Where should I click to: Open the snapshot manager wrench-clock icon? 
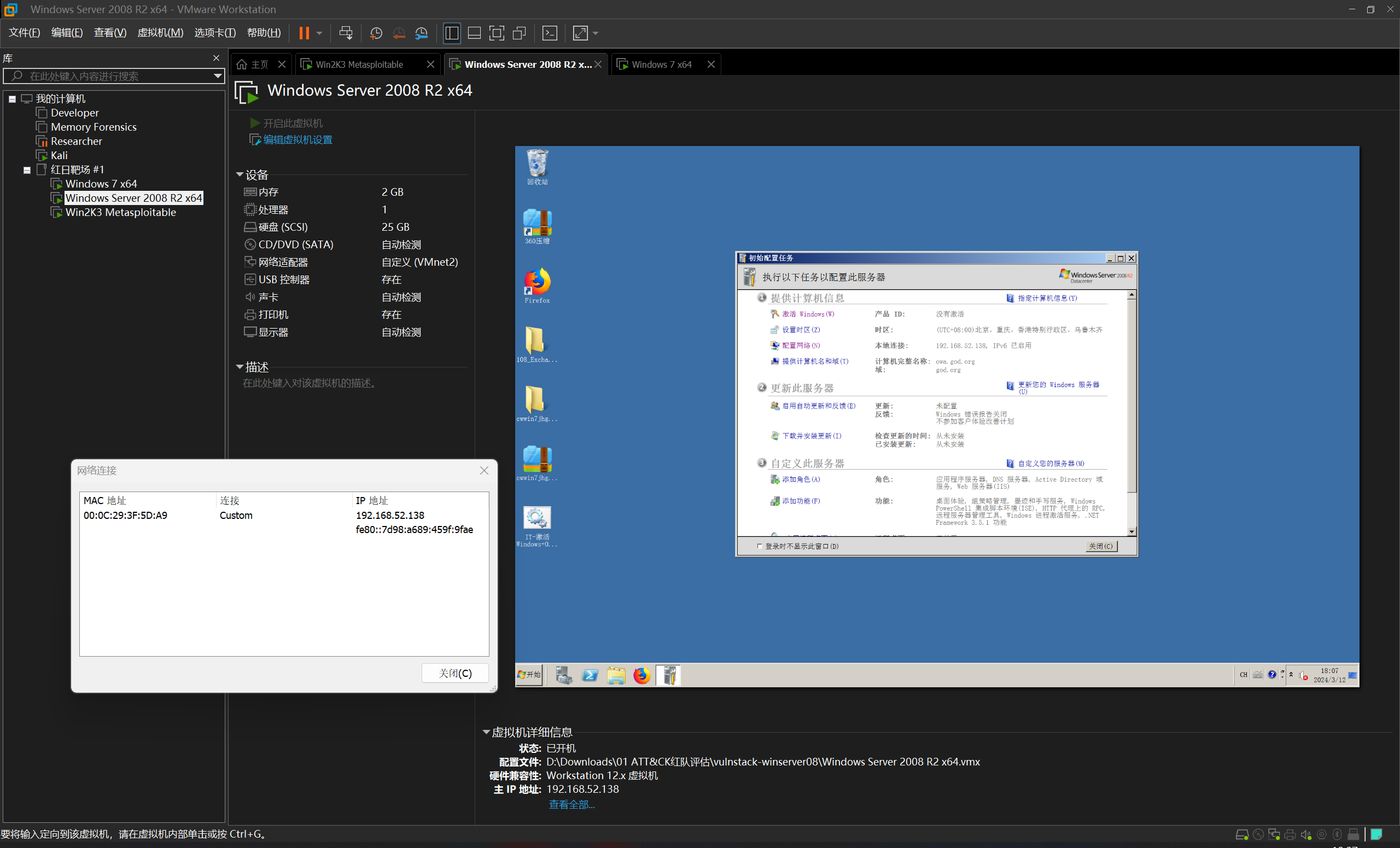pyautogui.click(x=422, y=33)
